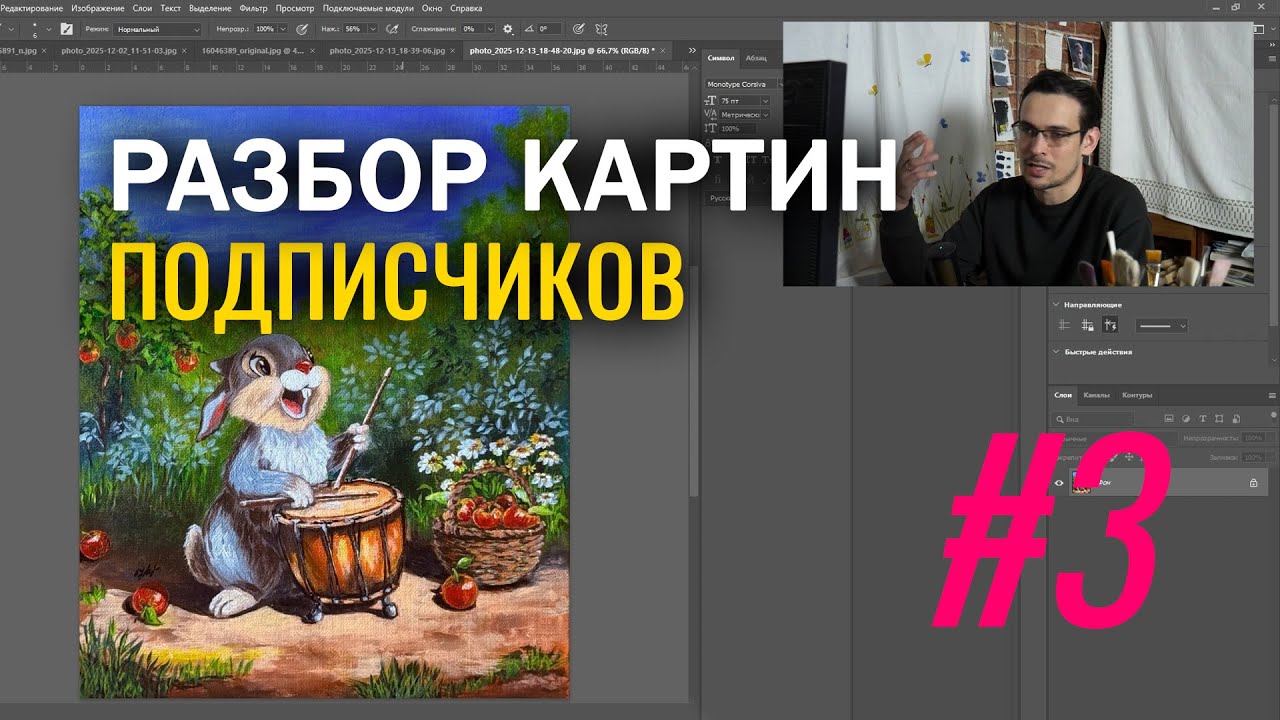Open the Подключаемые модули menu
The width and height of the screenshot is (1280, 720).
369,8
